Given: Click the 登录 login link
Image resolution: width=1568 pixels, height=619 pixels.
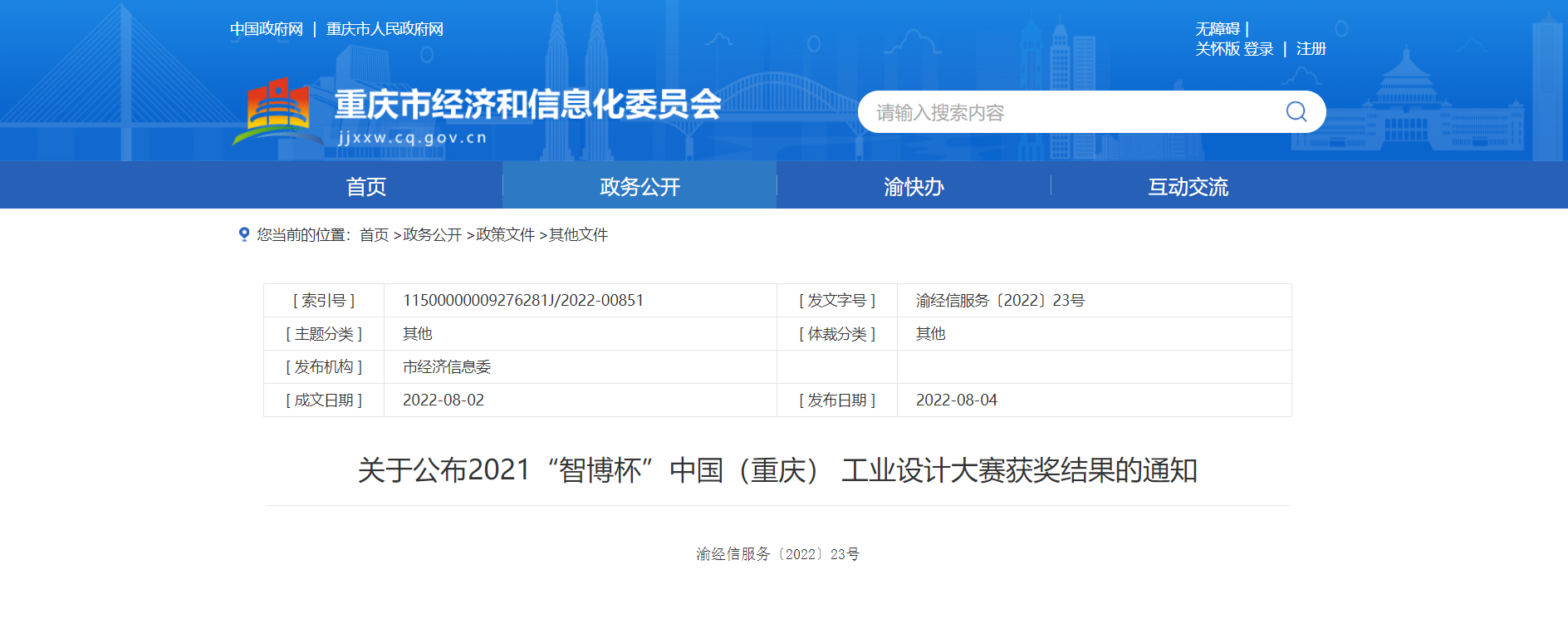Looking at the screenshot, I should (1259, 49).
